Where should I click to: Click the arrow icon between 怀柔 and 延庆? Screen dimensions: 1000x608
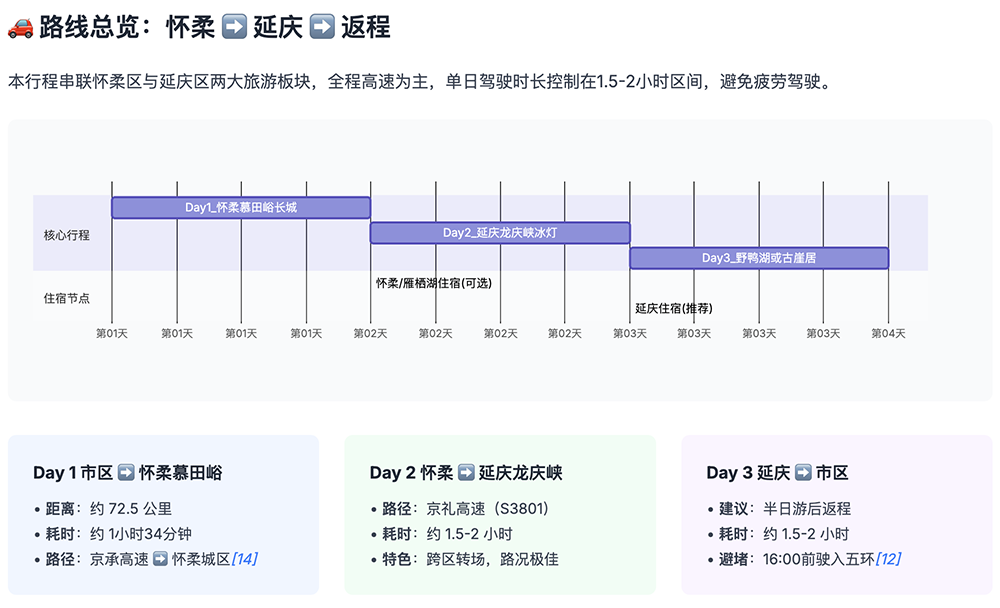pos(235,26)
